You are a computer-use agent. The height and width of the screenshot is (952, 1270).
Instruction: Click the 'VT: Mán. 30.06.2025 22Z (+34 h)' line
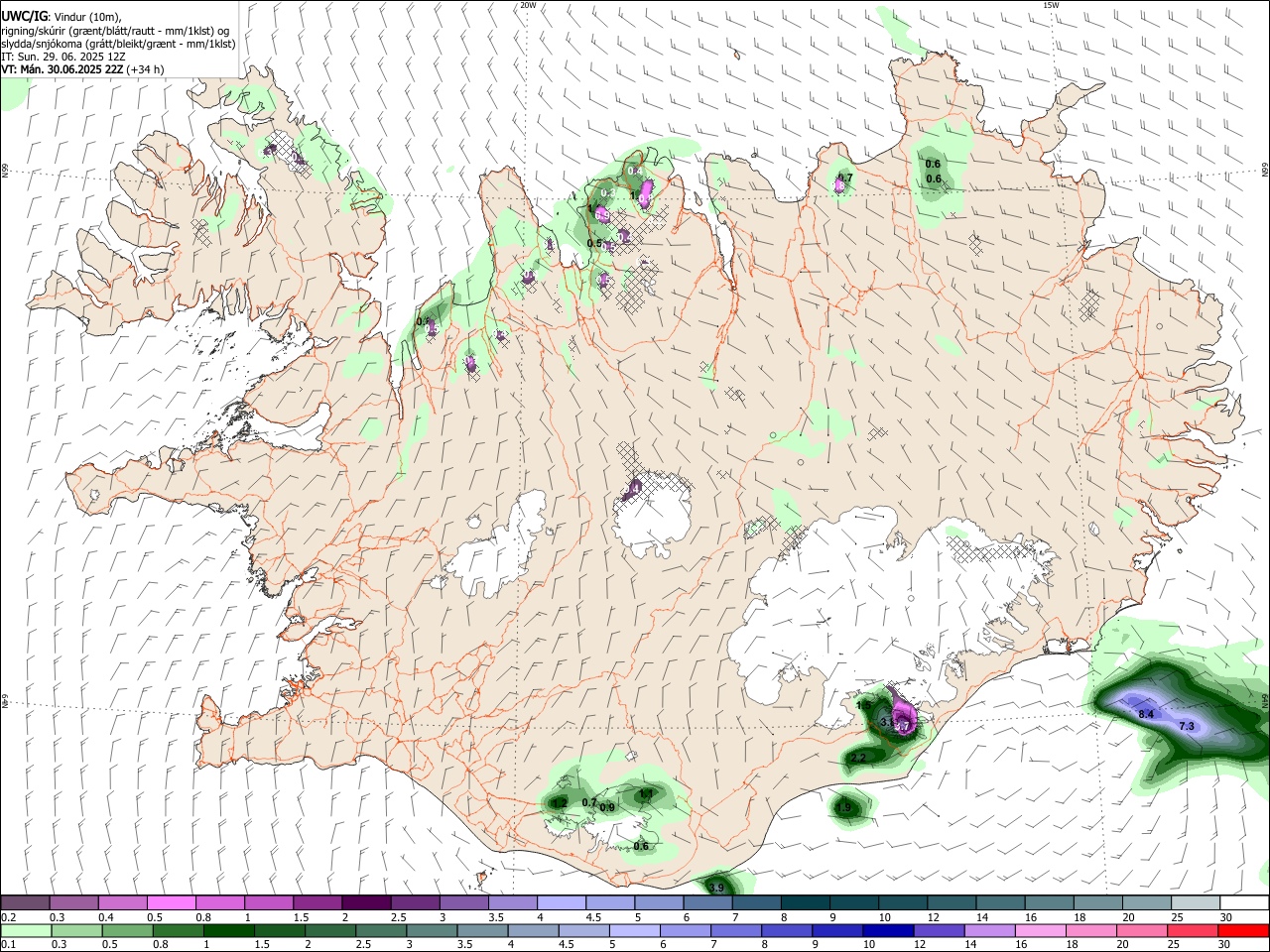(82, 69)
